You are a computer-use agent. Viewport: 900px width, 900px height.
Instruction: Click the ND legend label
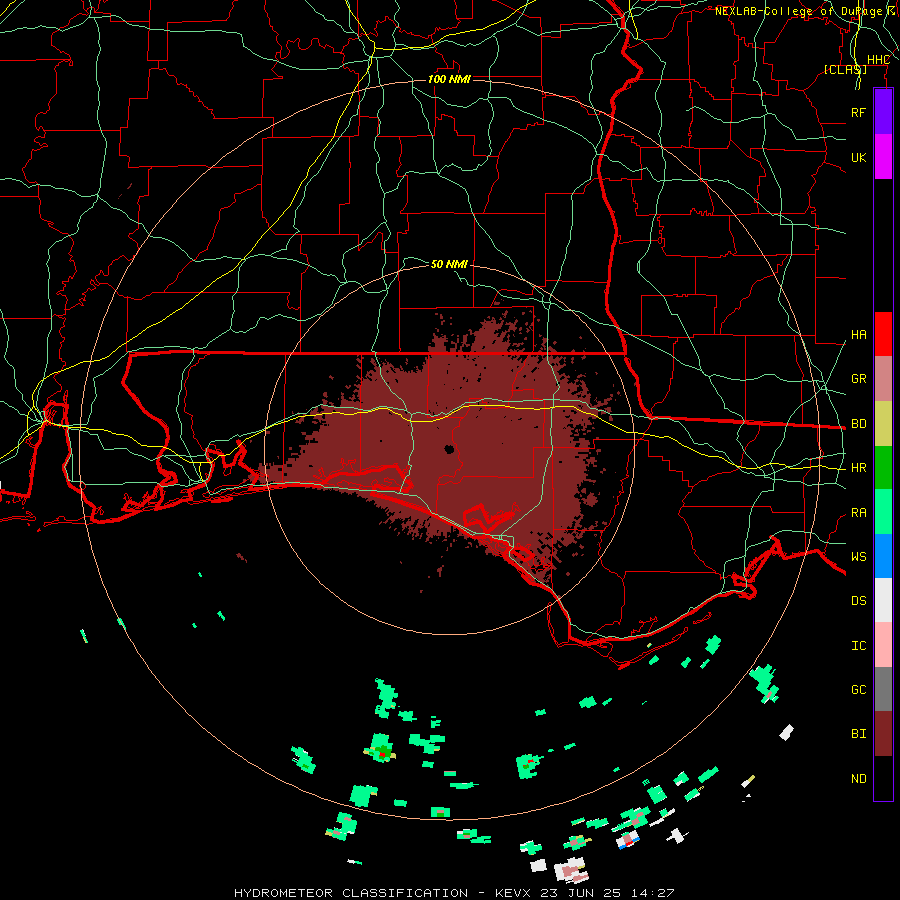[858, 779]
